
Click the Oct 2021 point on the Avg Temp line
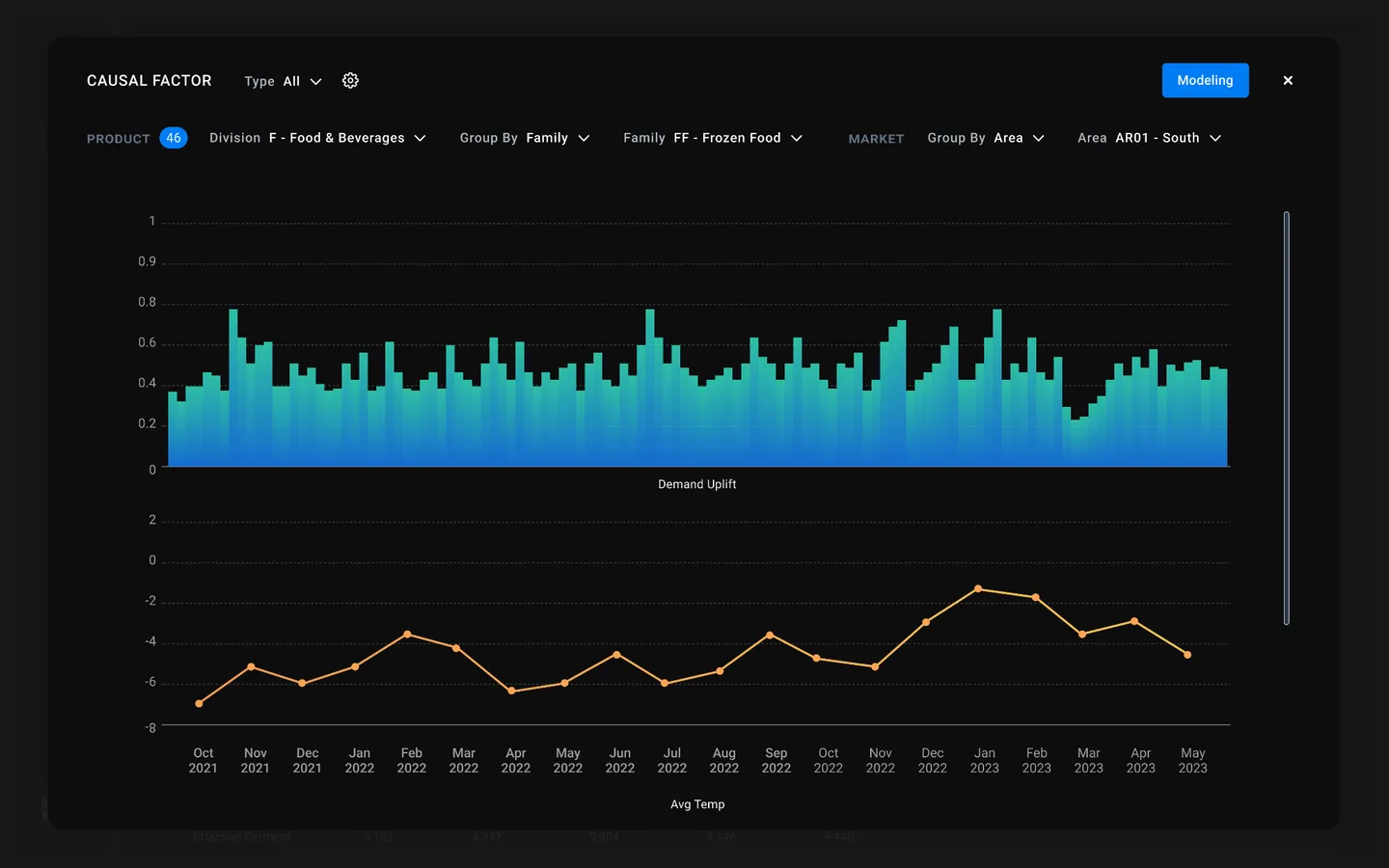click(x=199, y=704)
